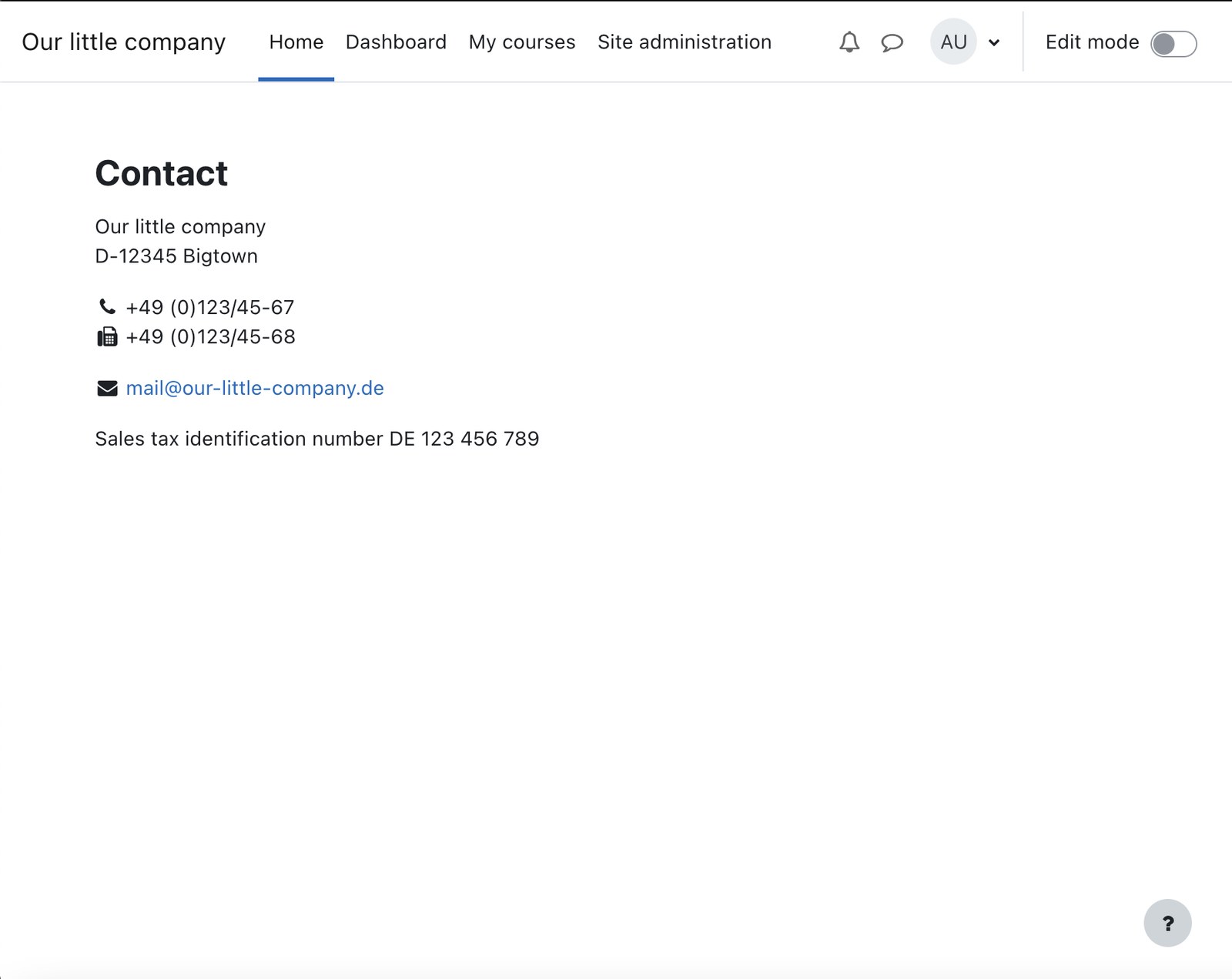The image size is (1232, 979).
Task: Click the mail@our-little-company.de link
Action: [x=255, y=388]
